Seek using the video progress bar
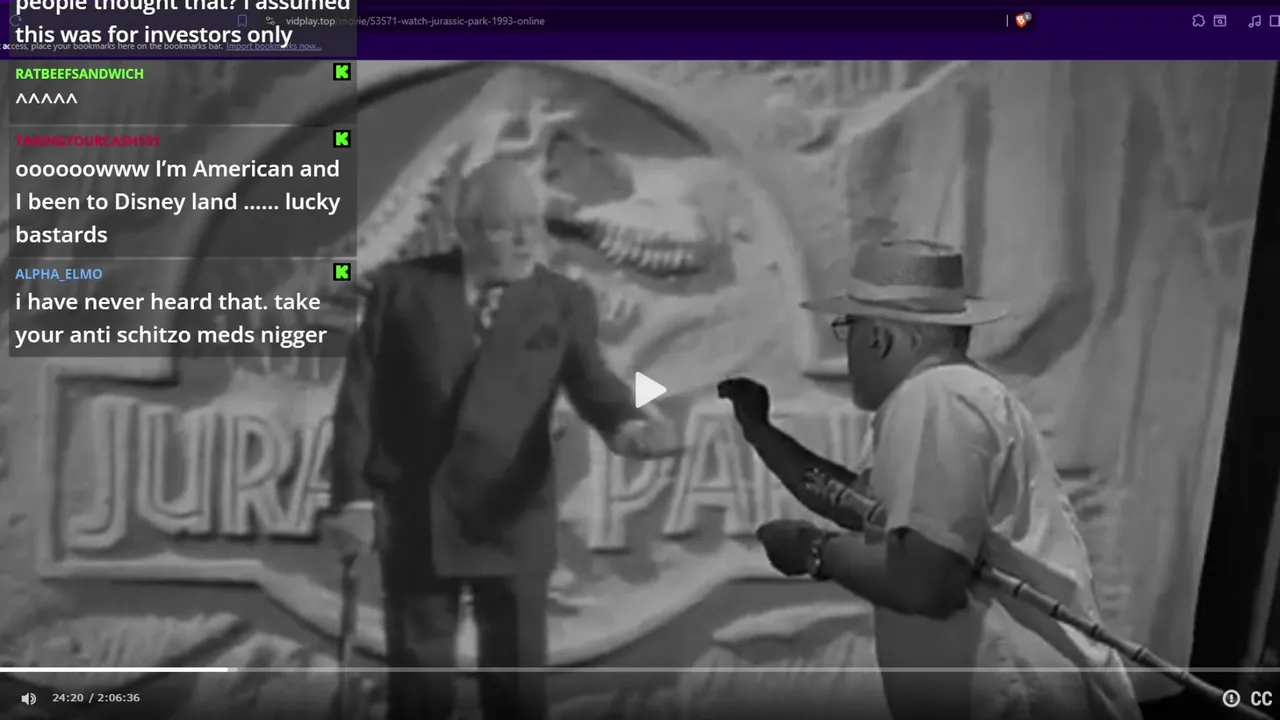Image resolution: width=1280 pixels, height=720 pixels. (x=640, y=669)
